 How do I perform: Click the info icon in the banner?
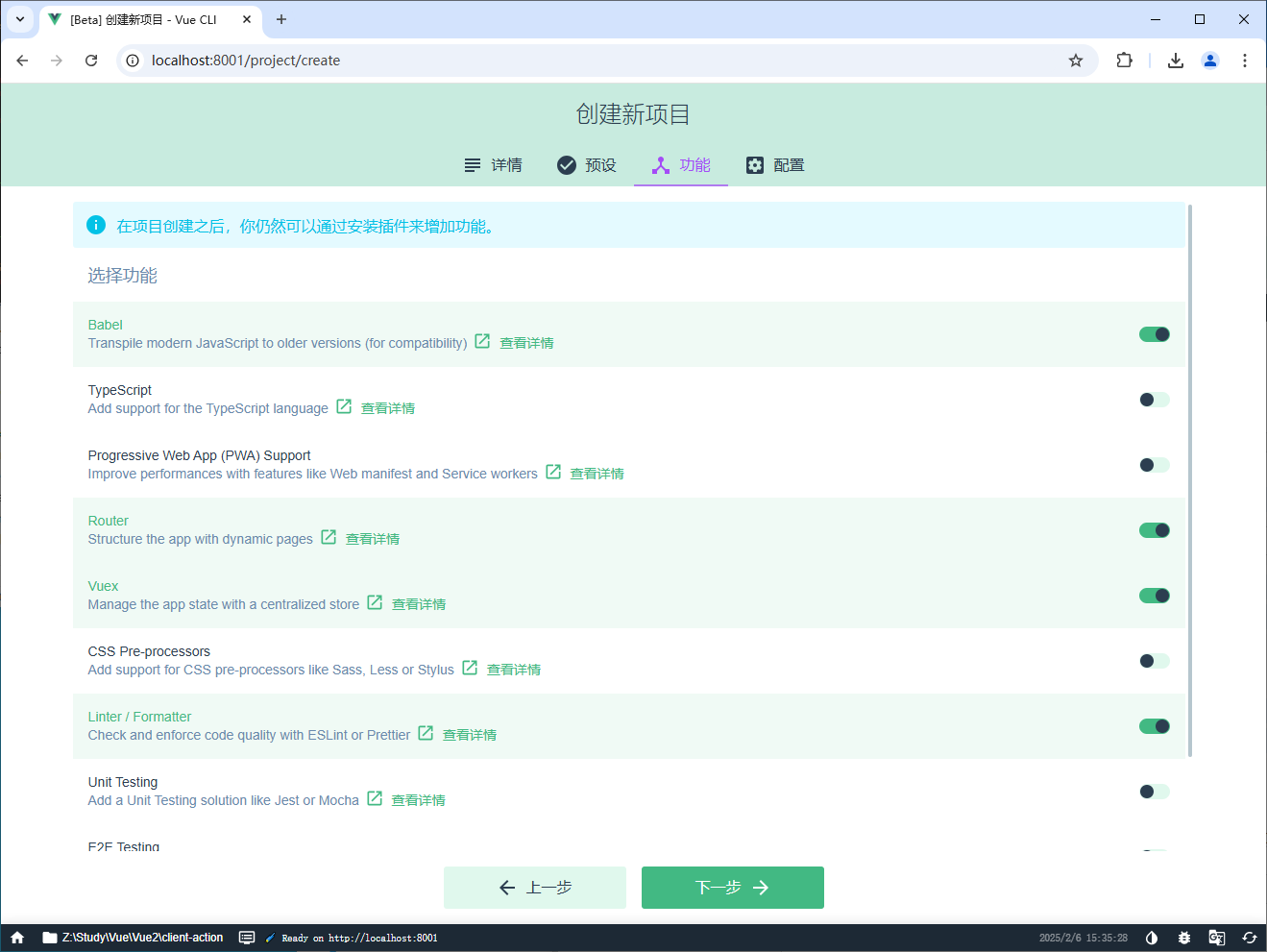tap(96, 225)
